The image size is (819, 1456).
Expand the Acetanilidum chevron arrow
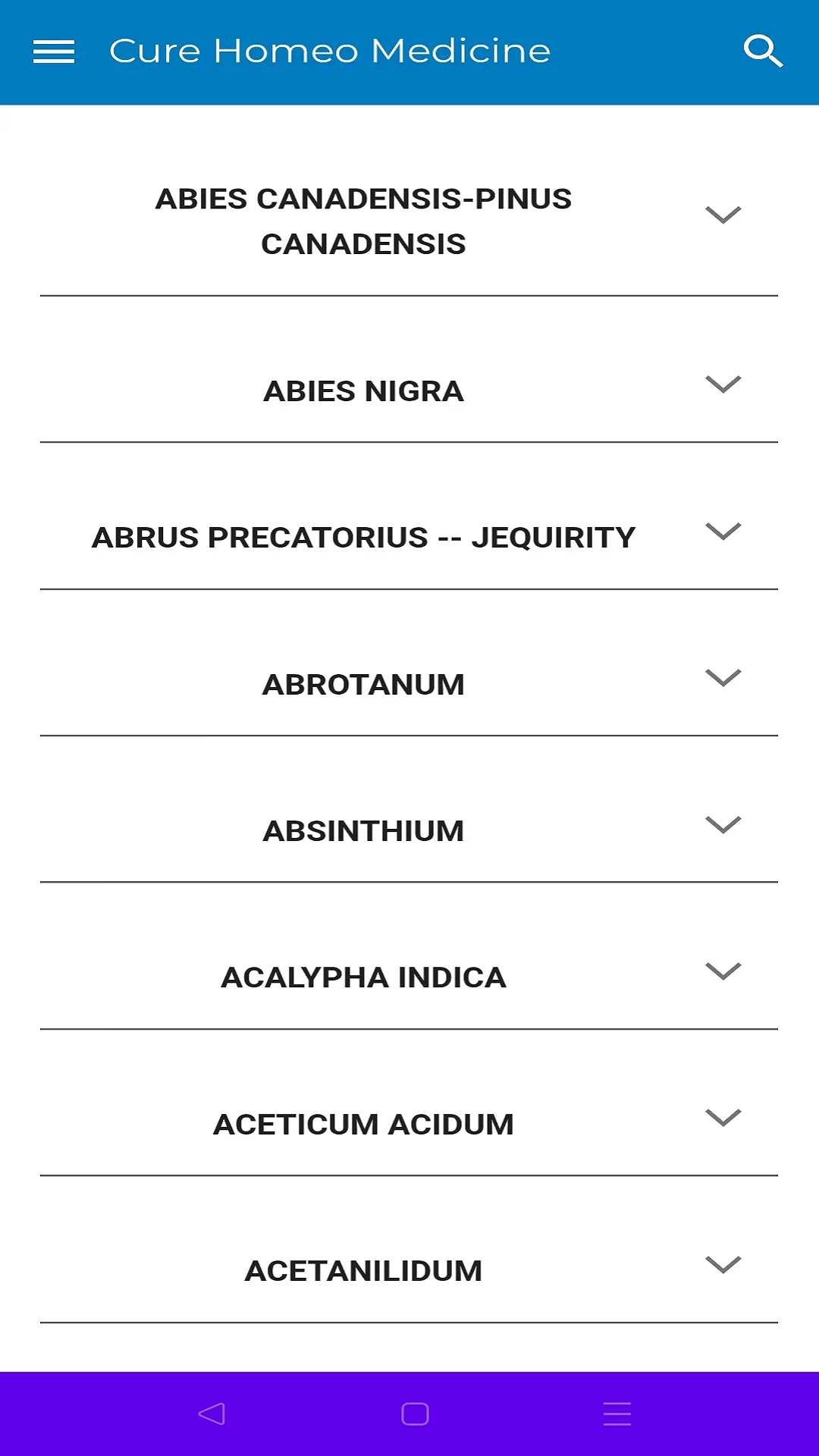(723, 1265)
